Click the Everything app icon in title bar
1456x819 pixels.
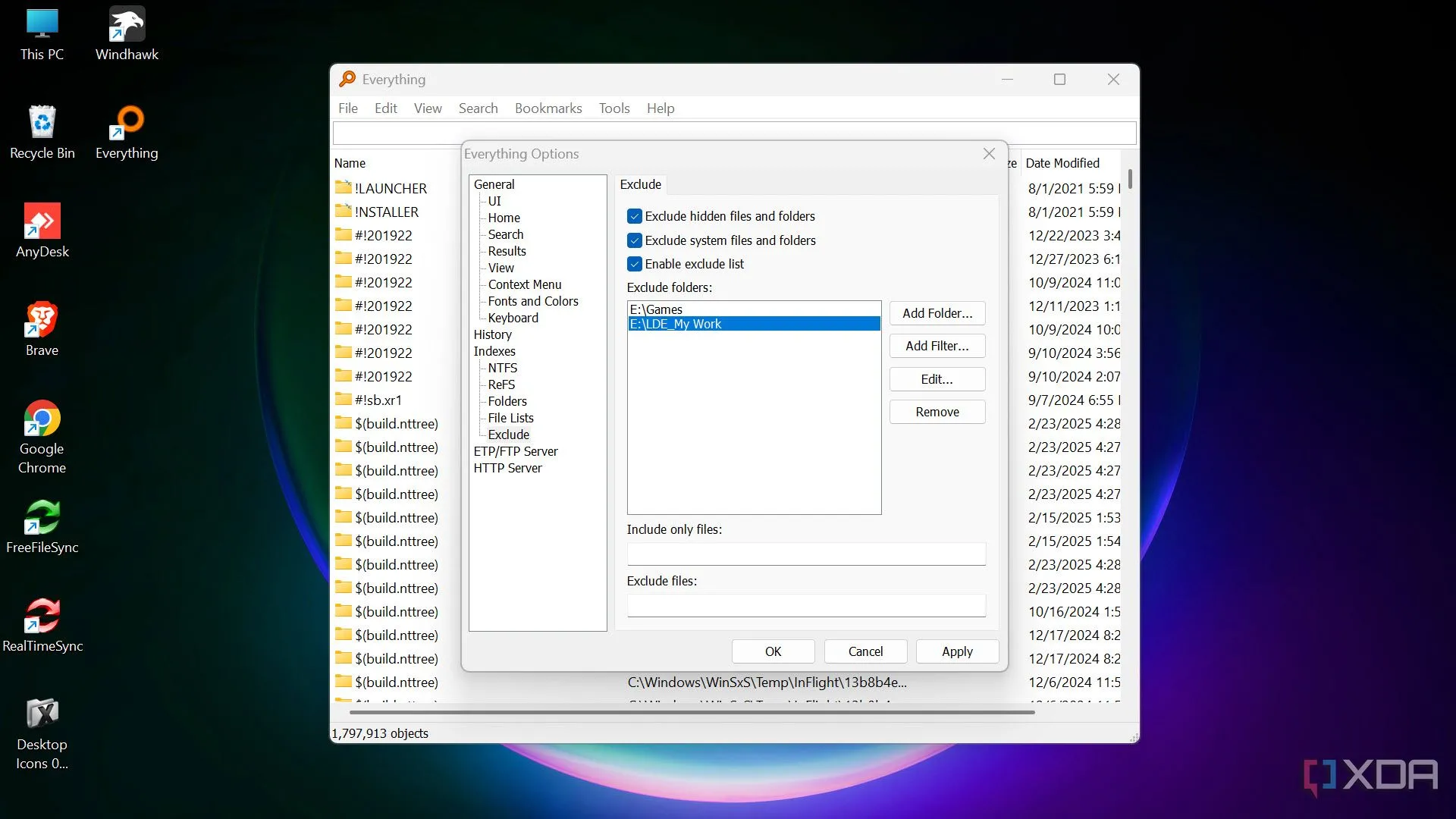coord(347,79)
